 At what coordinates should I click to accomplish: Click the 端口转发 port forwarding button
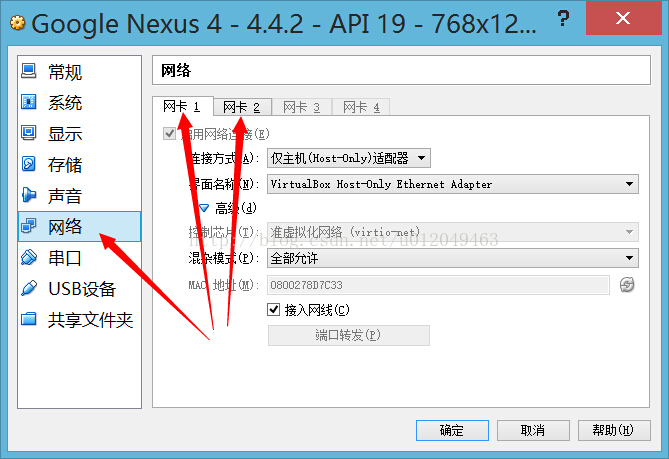coord(349,335)
